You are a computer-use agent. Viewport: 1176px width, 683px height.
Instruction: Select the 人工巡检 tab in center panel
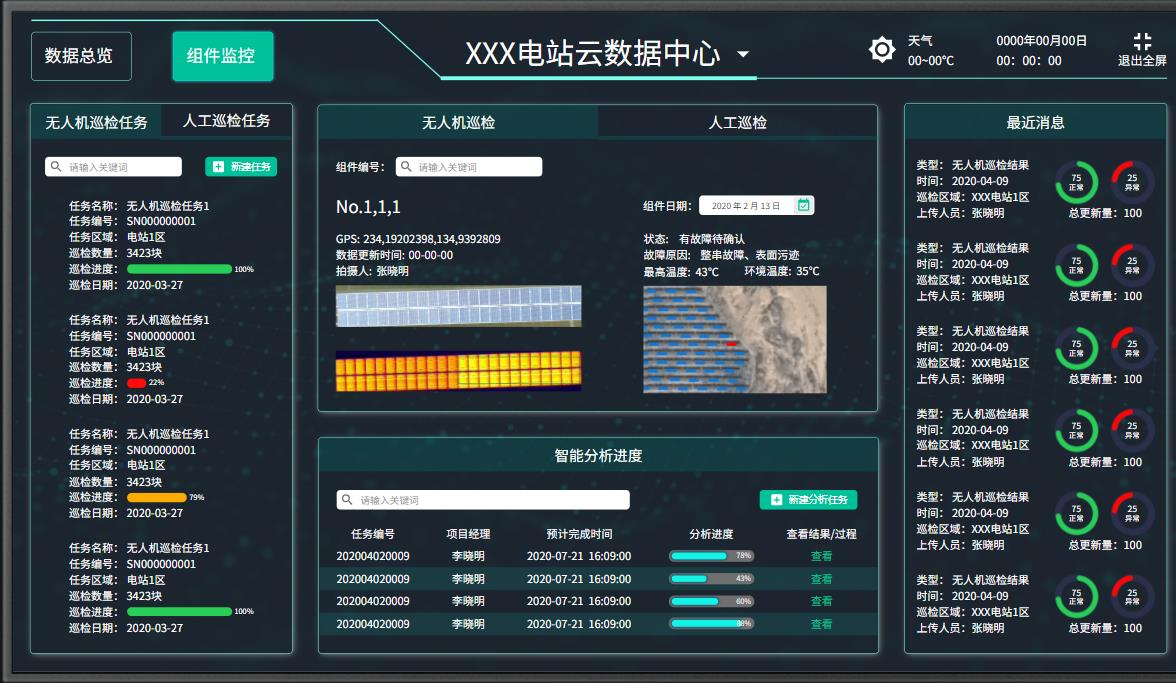click(737, 122)
